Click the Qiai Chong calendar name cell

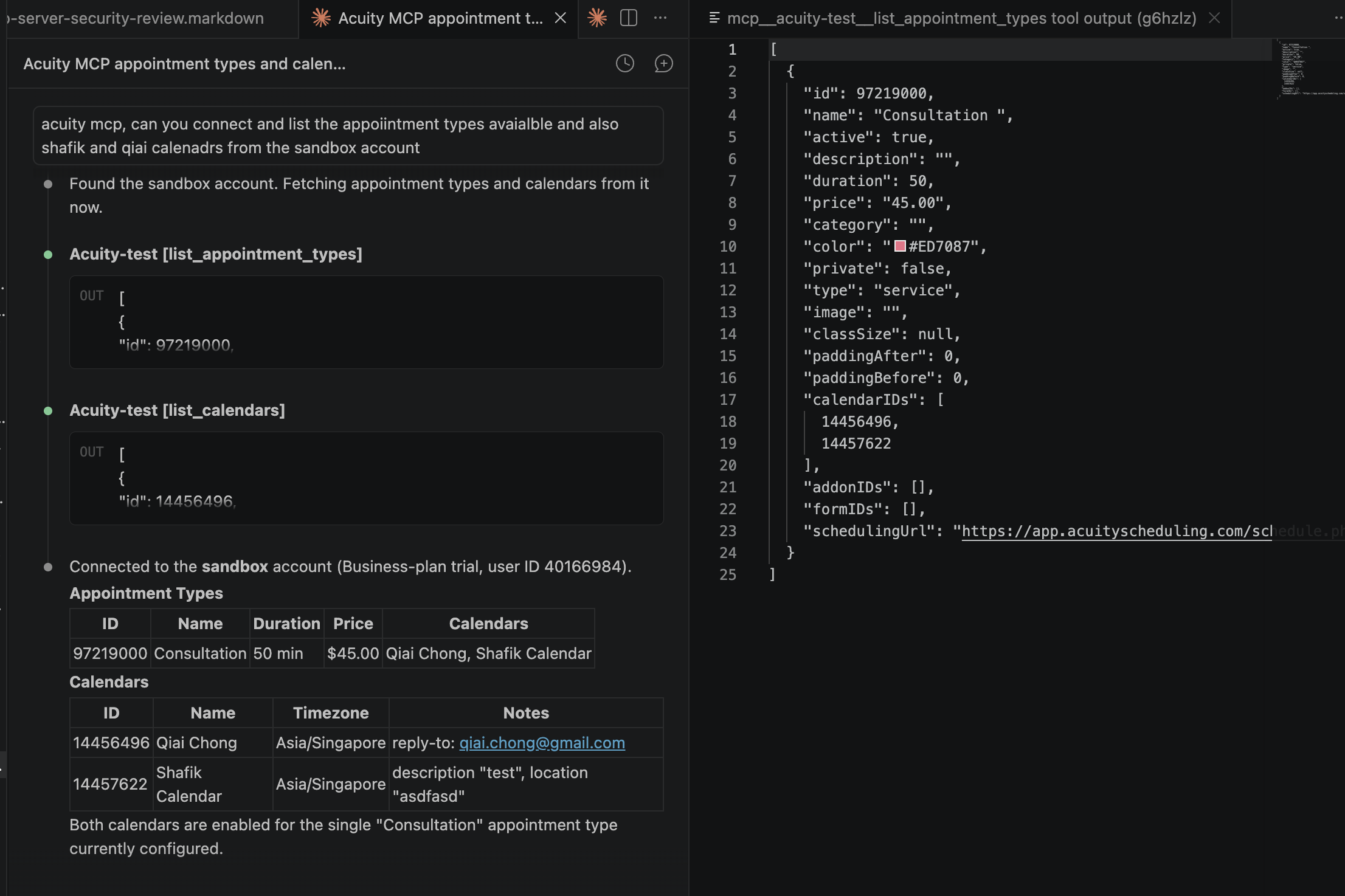213,743
